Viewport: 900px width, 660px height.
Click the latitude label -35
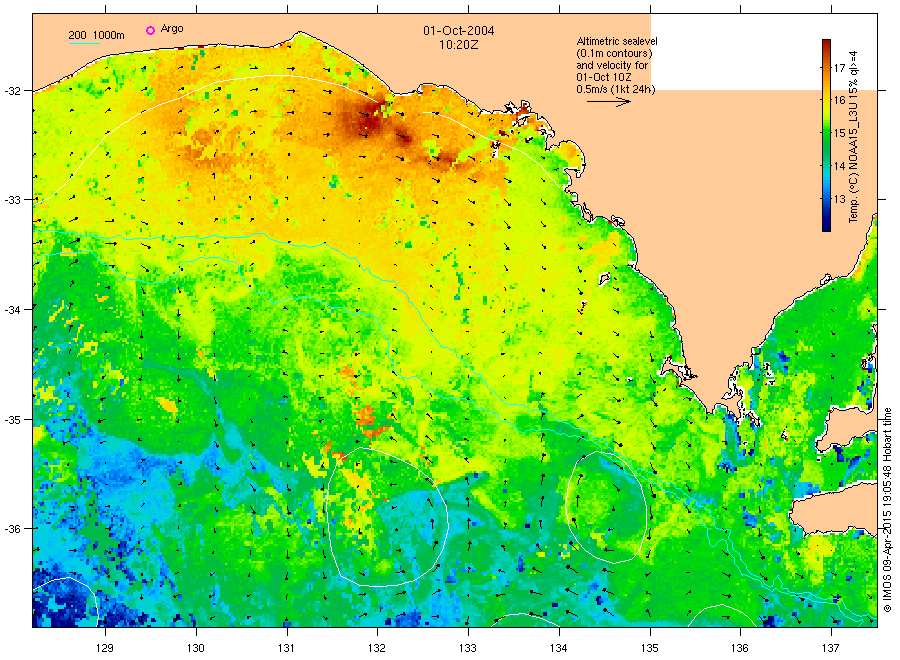(x=13, y=419)
